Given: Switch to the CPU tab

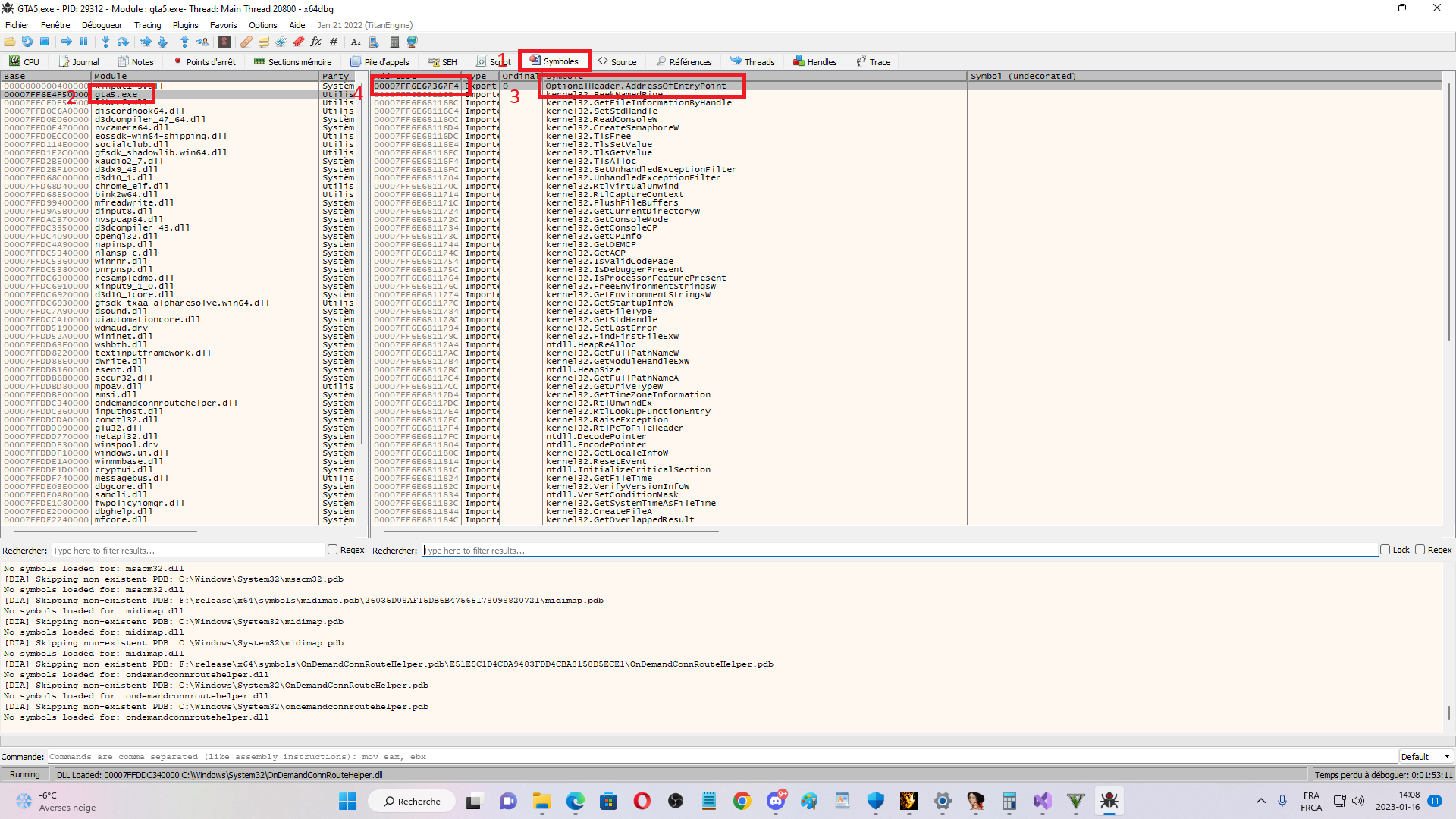Looking at the screenshot, I should 25,61.
